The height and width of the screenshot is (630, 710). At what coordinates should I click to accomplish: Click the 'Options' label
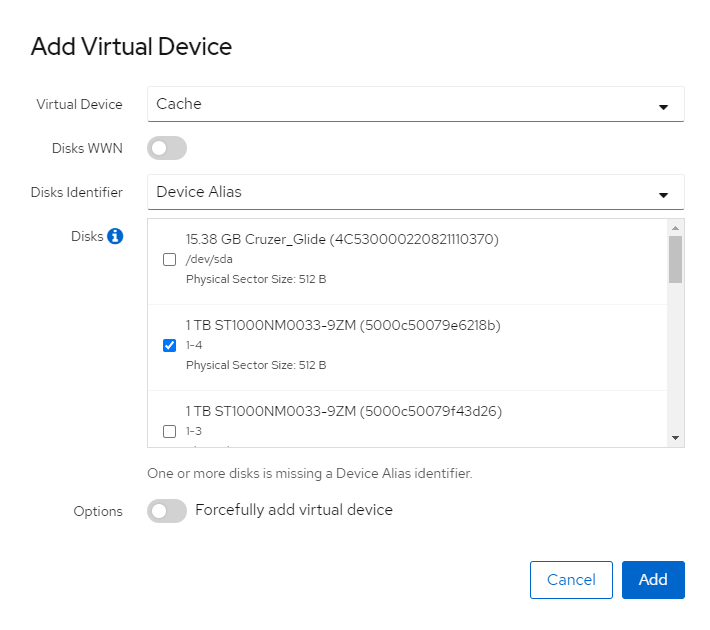[x=98, y=511]
